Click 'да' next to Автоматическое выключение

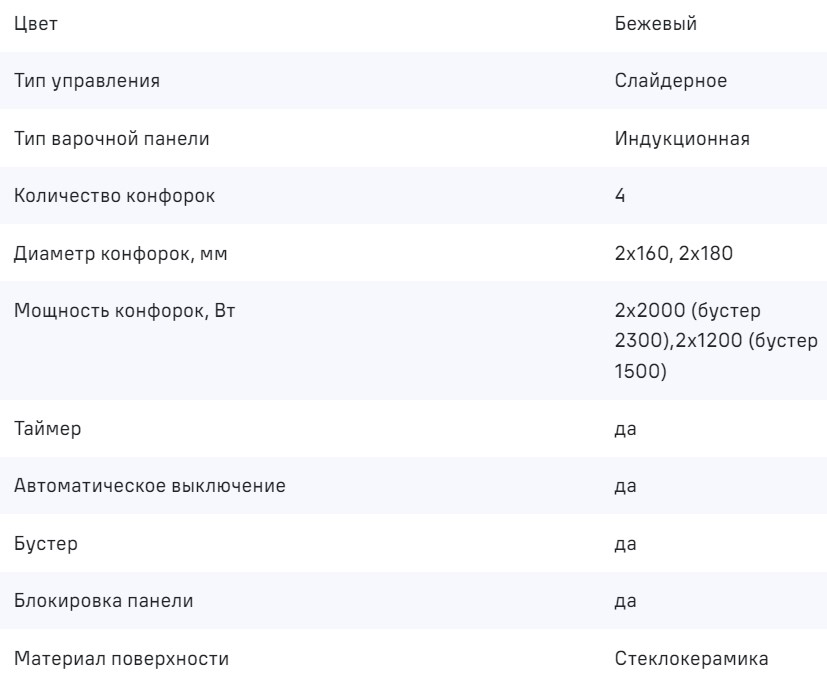point(627,487)
